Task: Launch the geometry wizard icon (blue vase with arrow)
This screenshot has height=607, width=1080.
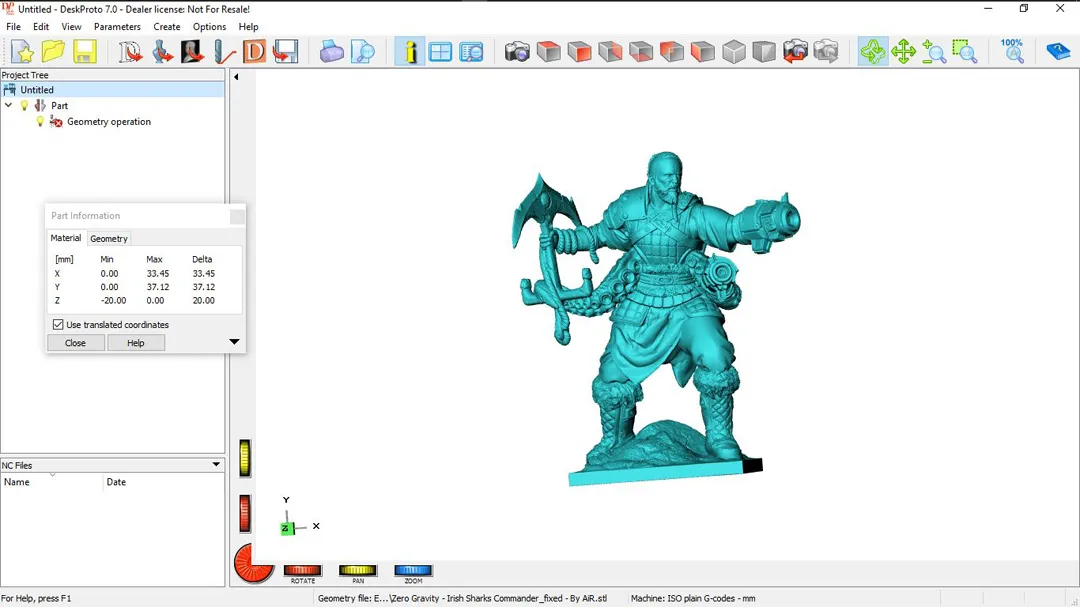Action: click(x=162, y=52)
